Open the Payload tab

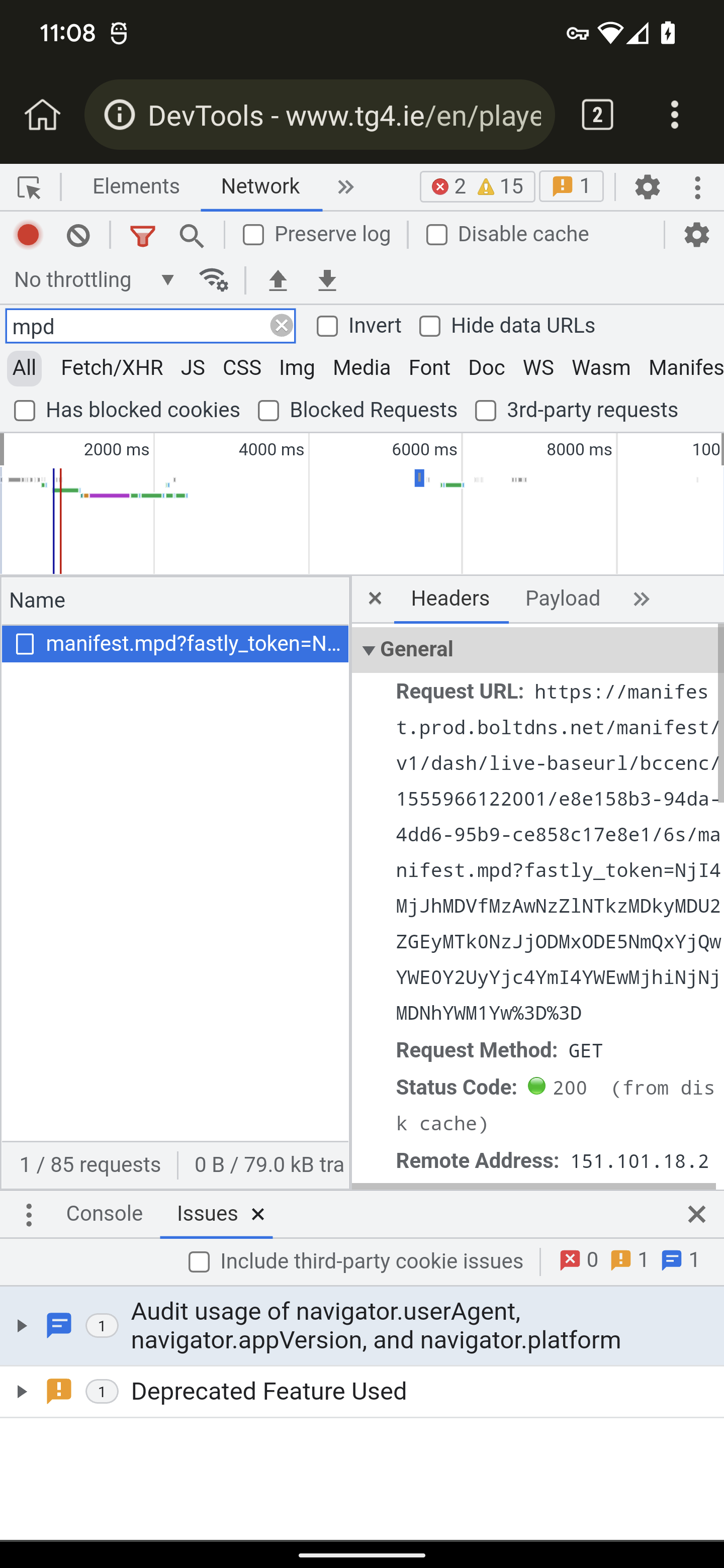click(562, 599)
